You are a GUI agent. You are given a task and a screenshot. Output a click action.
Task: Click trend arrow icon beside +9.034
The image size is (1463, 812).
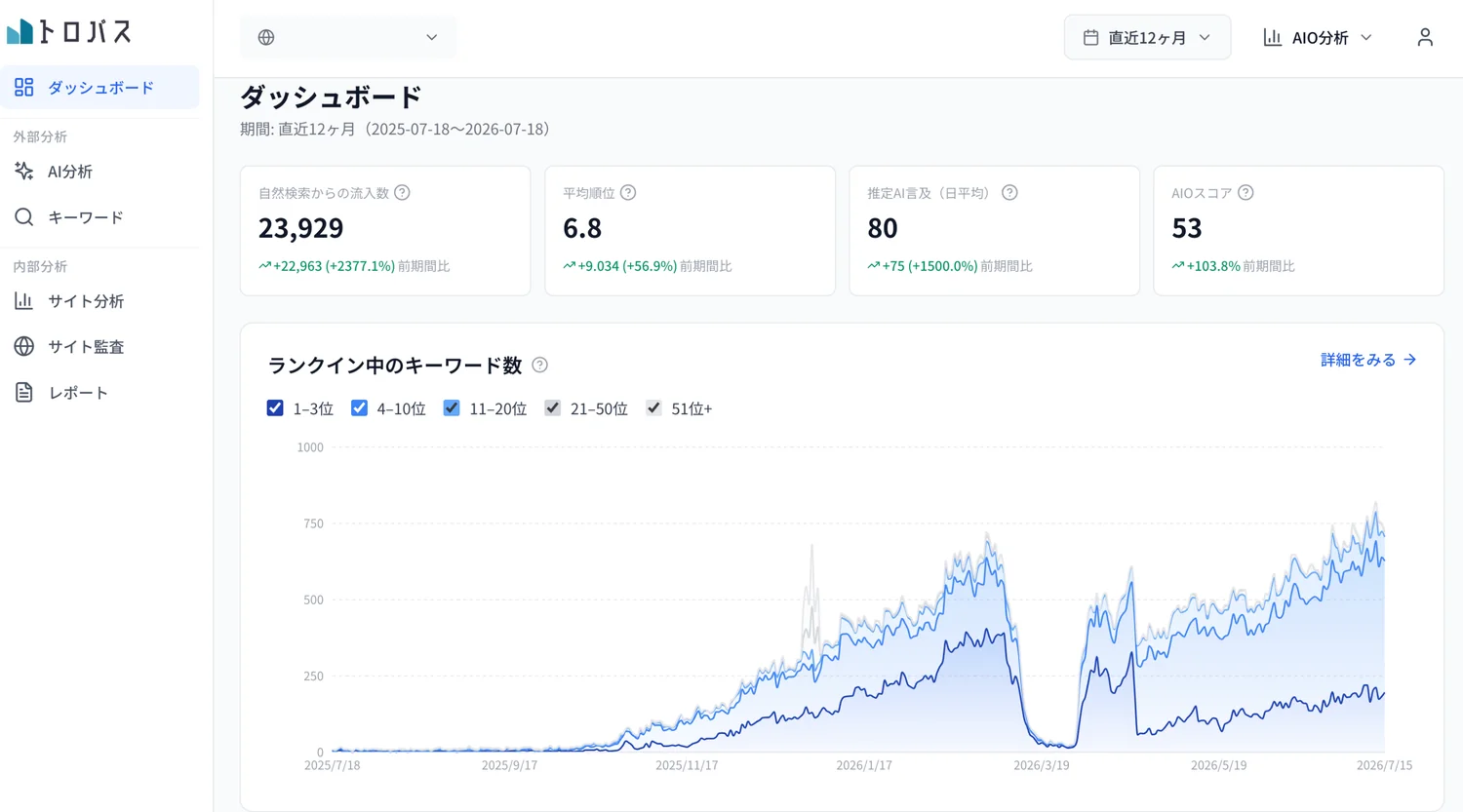coord(569,265)
